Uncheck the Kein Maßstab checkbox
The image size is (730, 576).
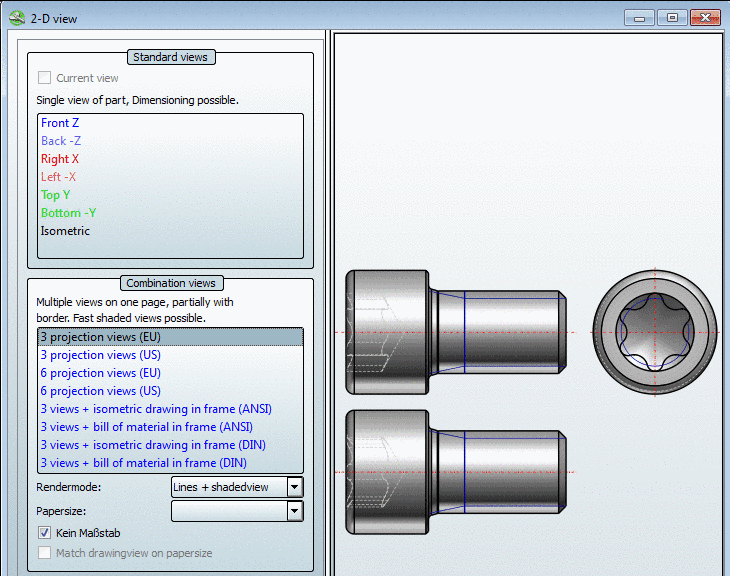pyautogui.click(x=44, y=533)
